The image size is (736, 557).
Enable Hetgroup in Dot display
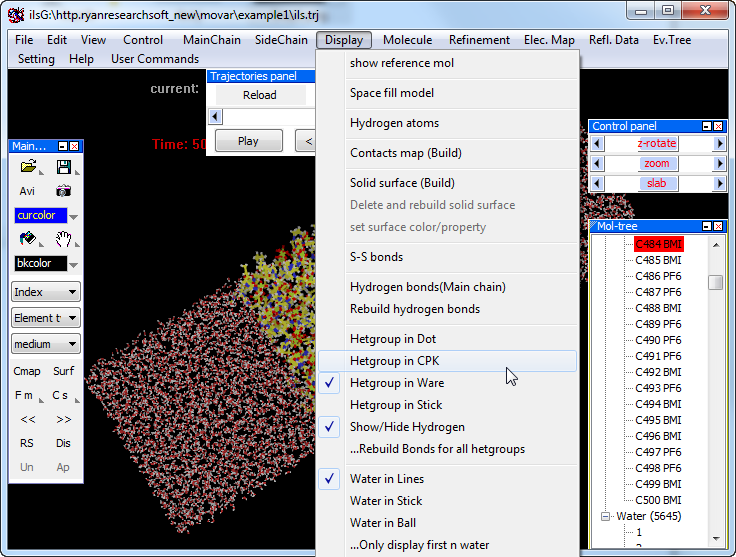[x=447, y=339]
